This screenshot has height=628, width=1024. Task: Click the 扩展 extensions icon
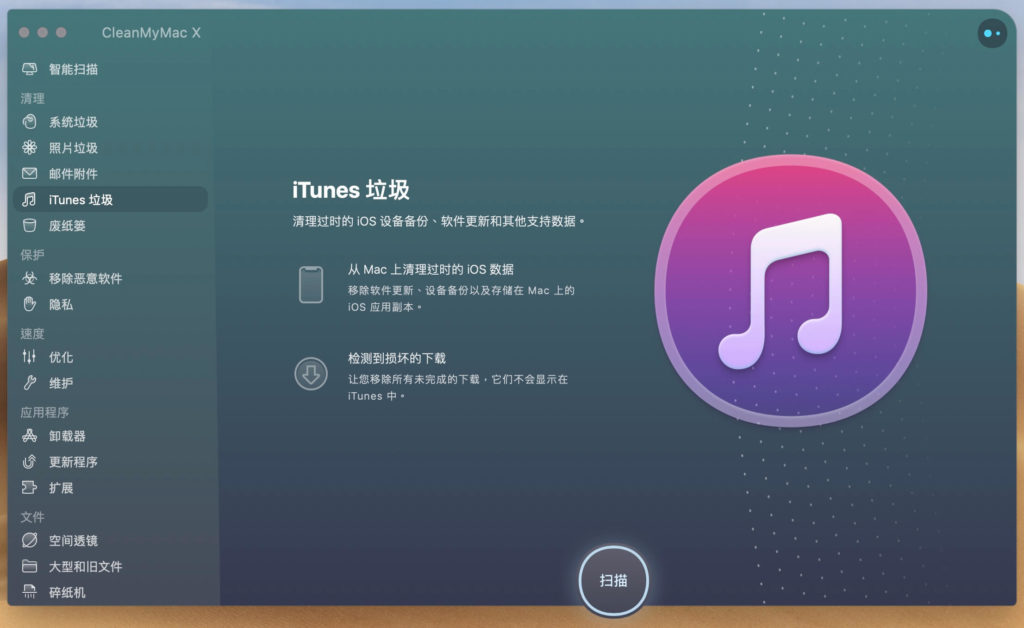[29, 488]
